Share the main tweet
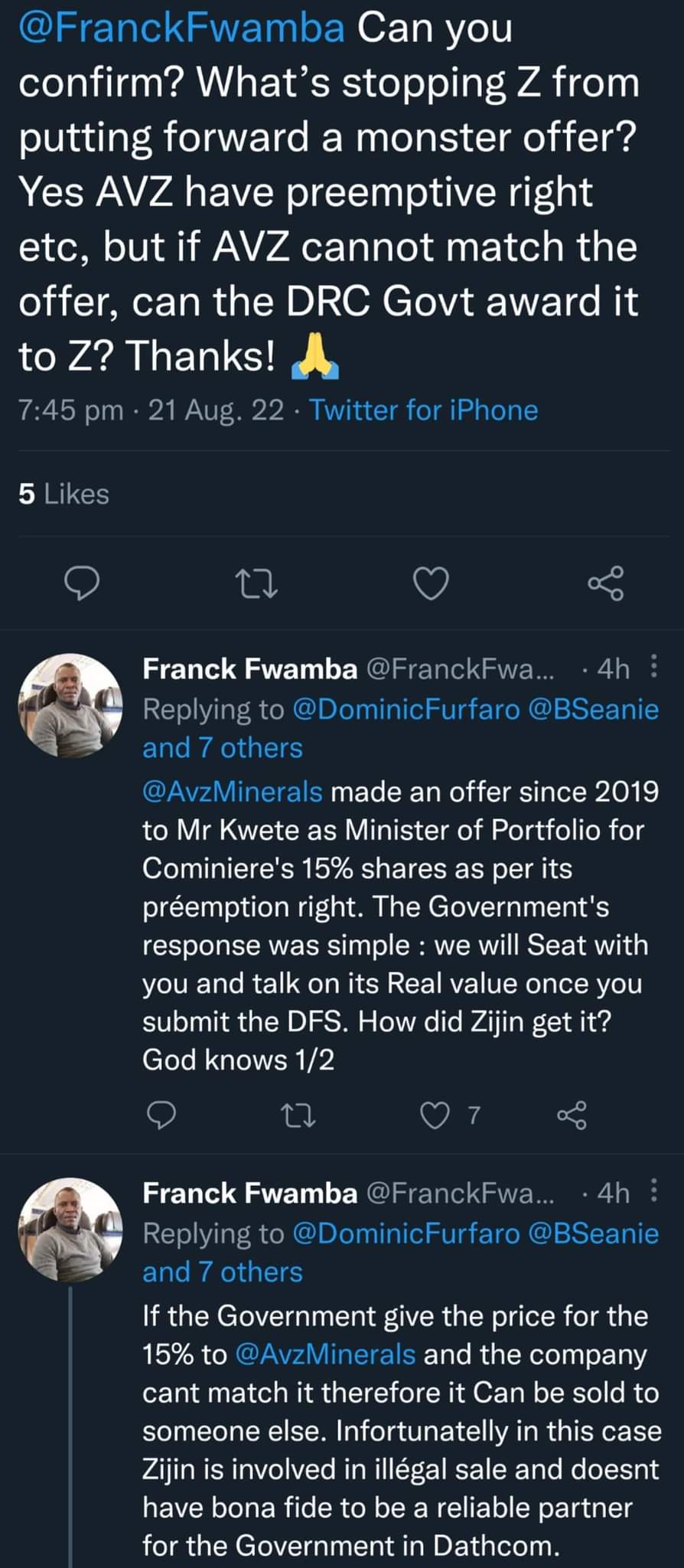 click(606, 584)
